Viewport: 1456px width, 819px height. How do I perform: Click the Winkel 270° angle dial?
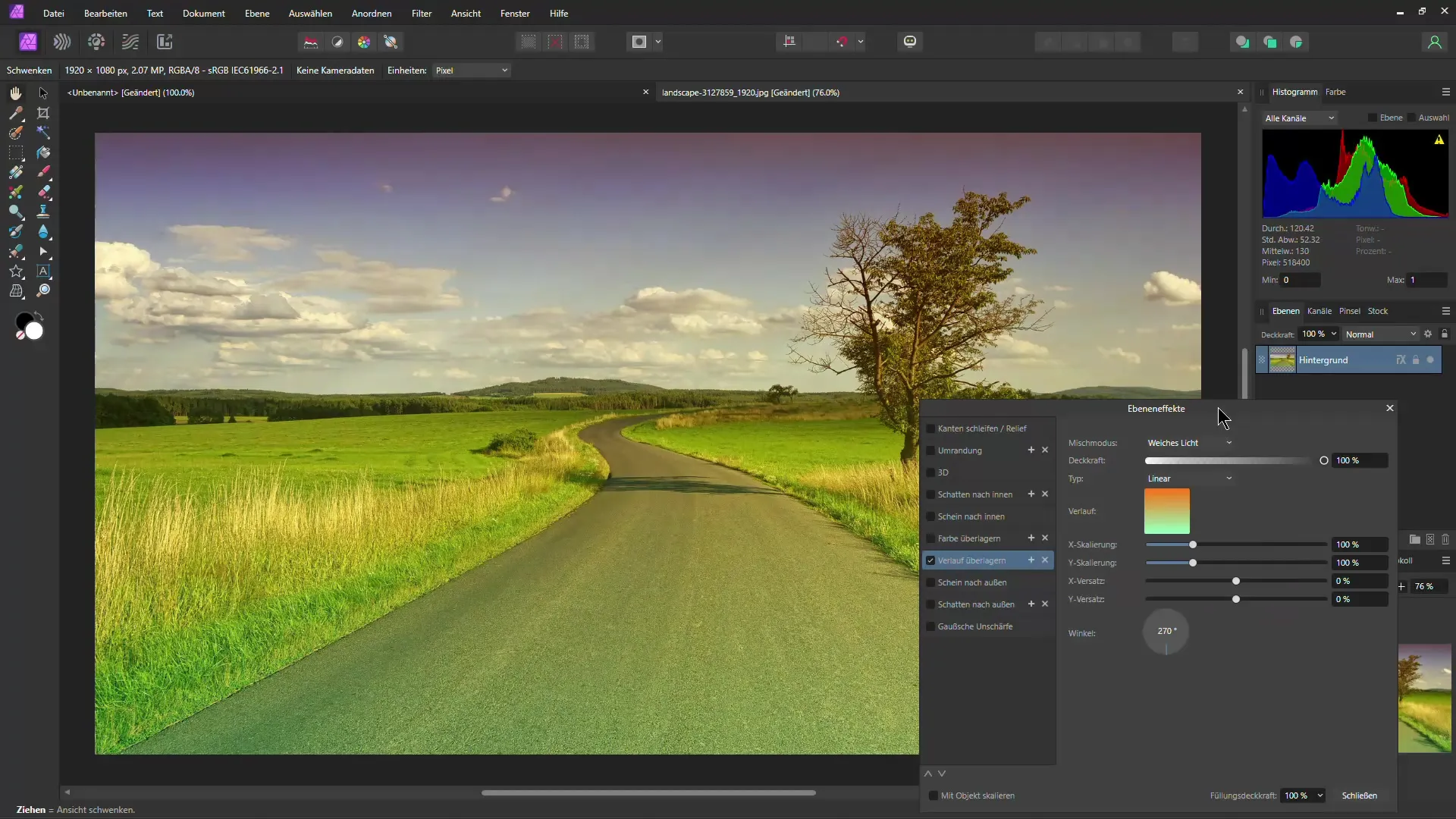point(1166,632)
